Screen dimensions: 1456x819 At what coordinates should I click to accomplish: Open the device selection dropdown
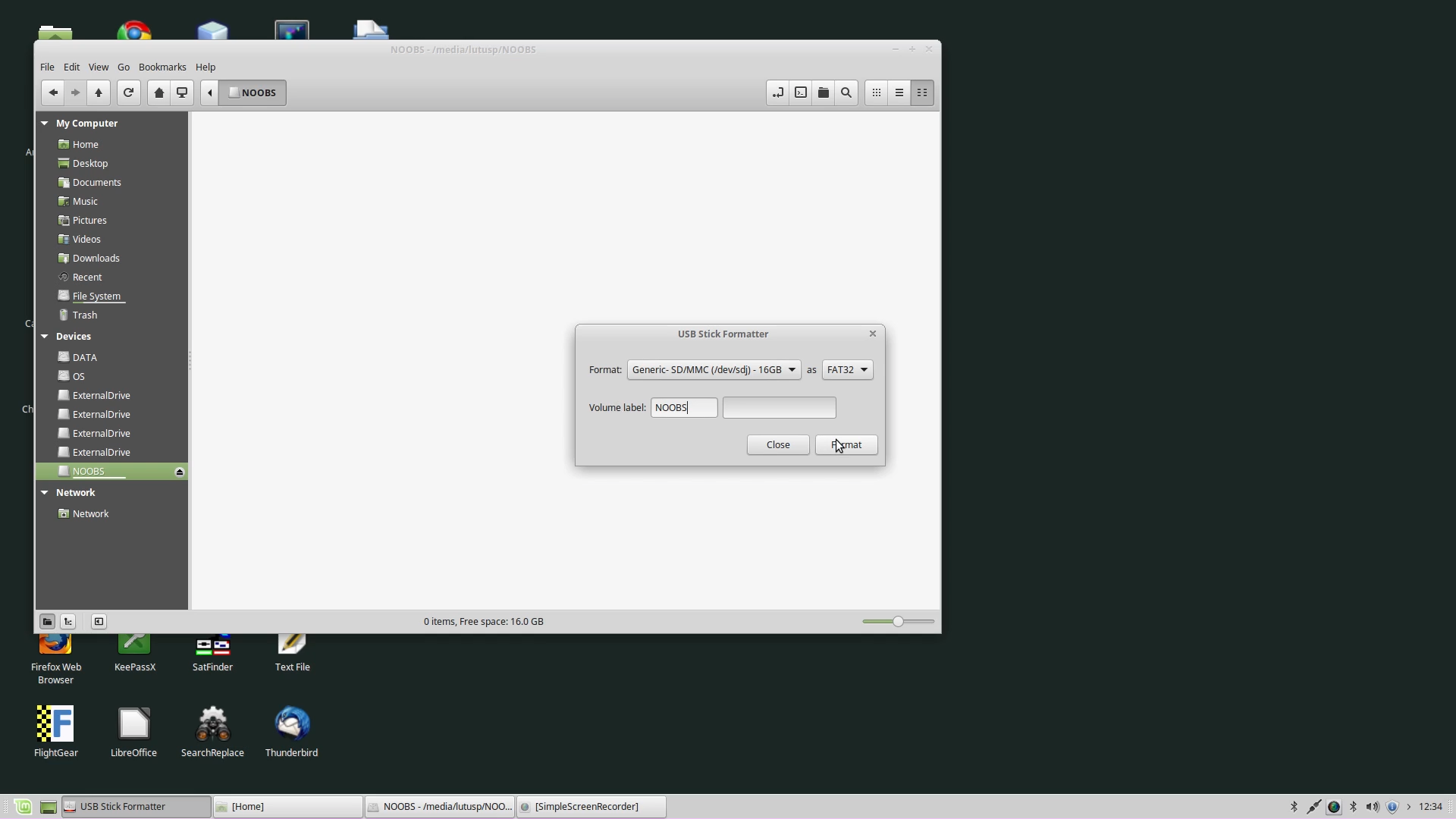[x=714, y=369]
